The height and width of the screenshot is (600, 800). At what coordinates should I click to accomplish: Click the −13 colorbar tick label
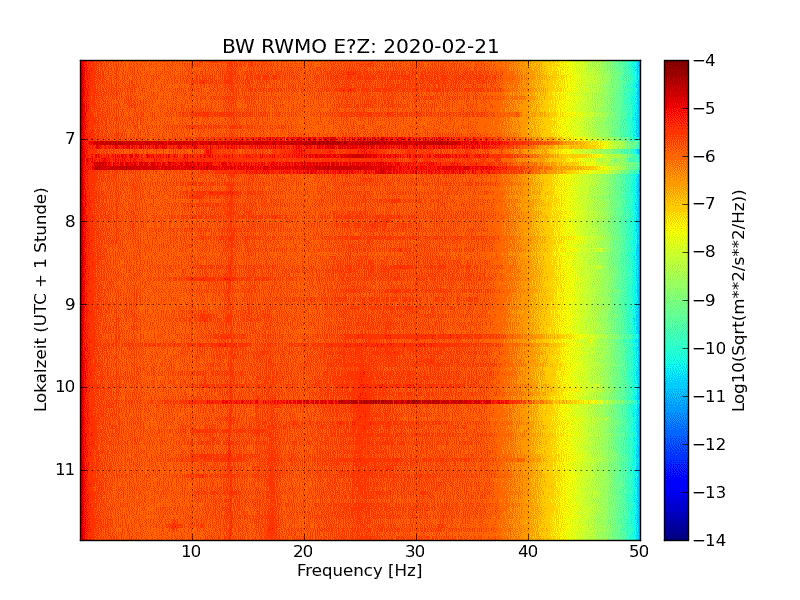(x=710, y=492)
